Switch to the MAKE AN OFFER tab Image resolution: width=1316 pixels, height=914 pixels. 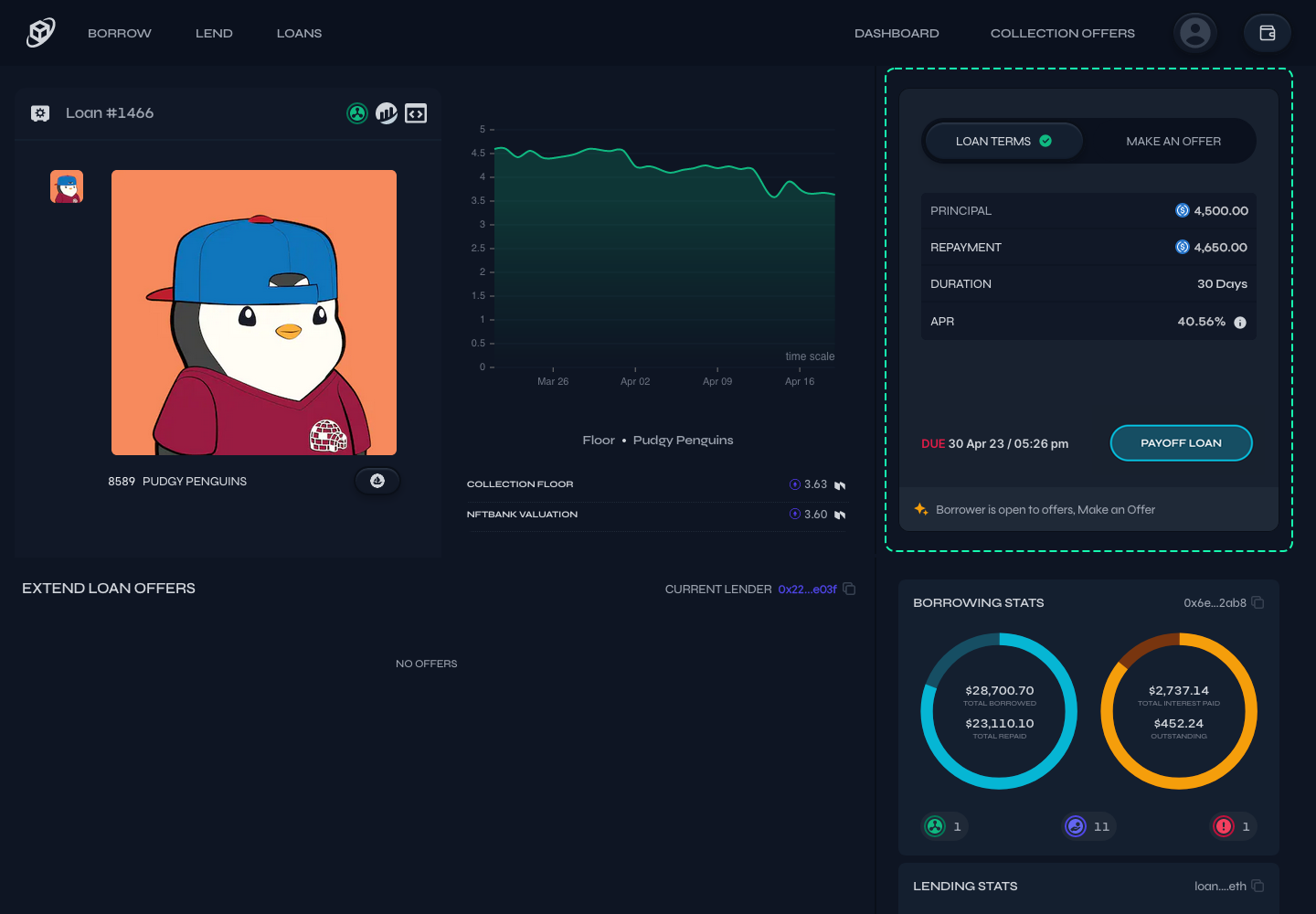1173,141
